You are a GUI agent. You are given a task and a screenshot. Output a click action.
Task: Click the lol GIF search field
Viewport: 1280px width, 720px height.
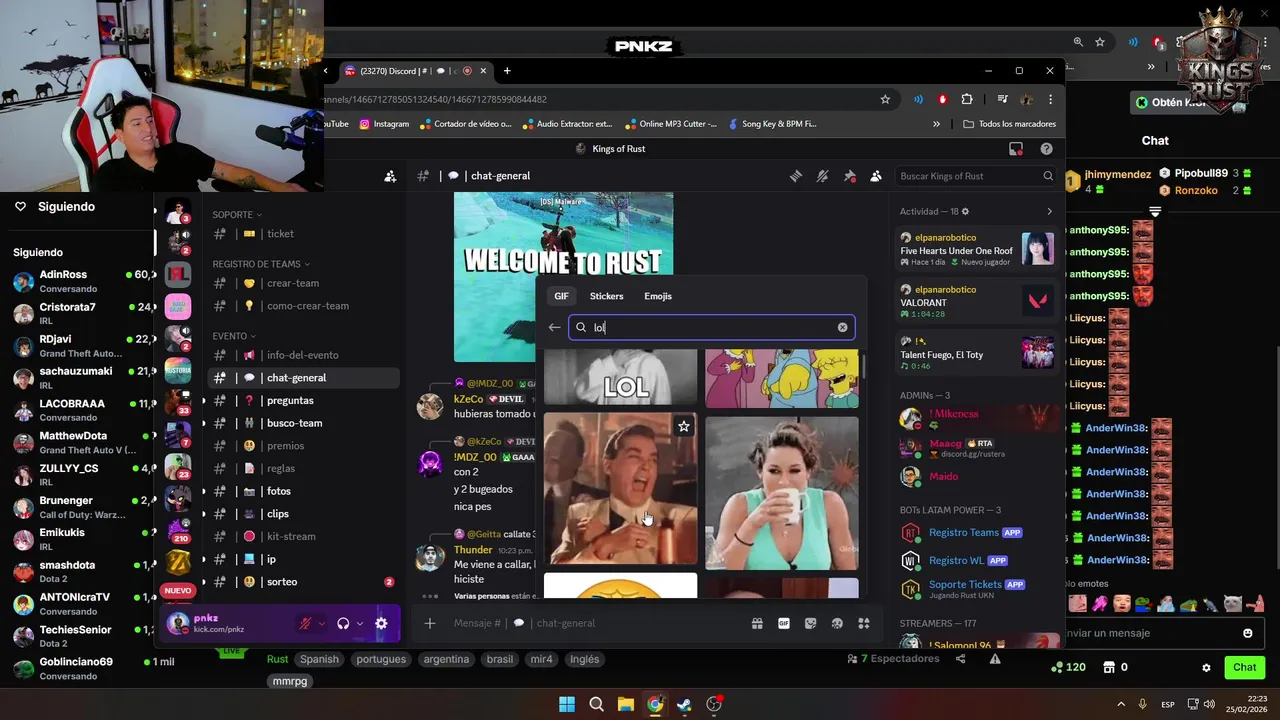point(711,327)
